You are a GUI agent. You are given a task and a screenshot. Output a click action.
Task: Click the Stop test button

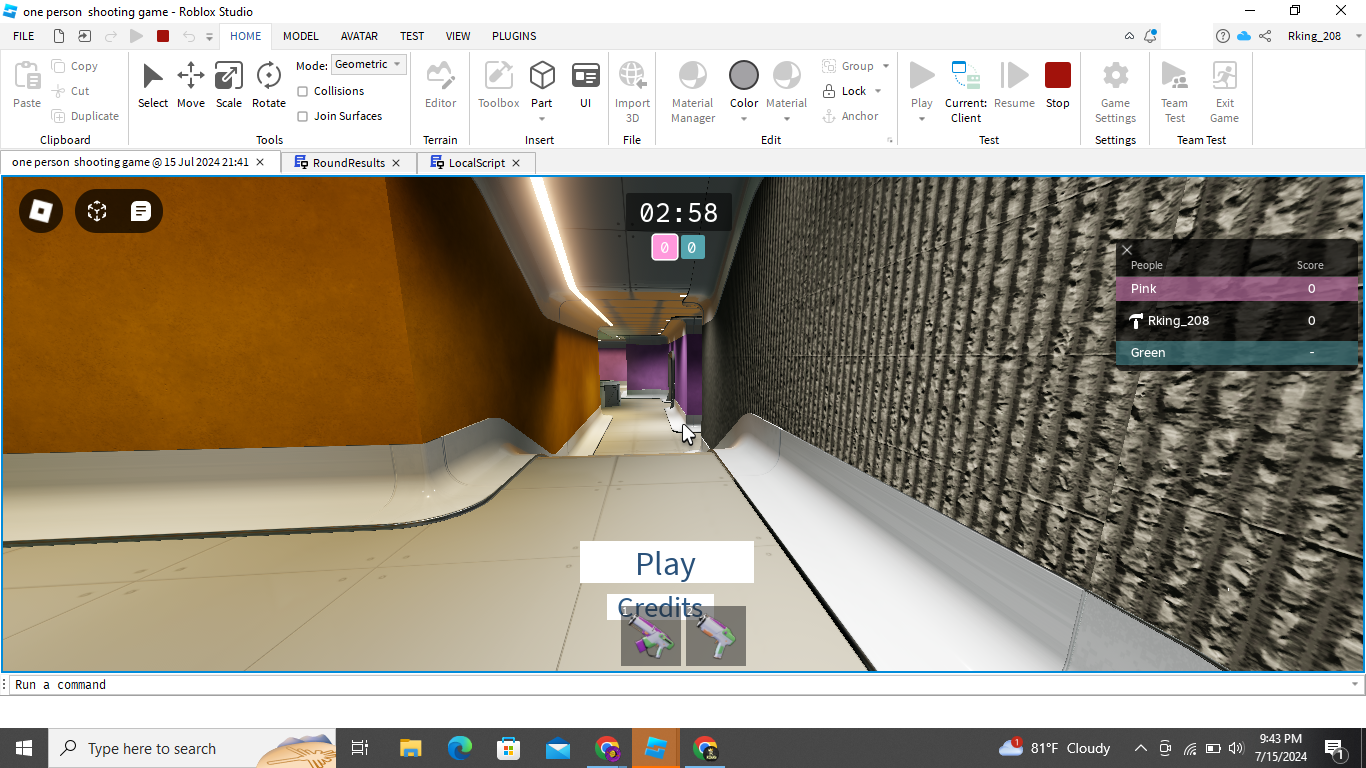tap(1057, 85)
